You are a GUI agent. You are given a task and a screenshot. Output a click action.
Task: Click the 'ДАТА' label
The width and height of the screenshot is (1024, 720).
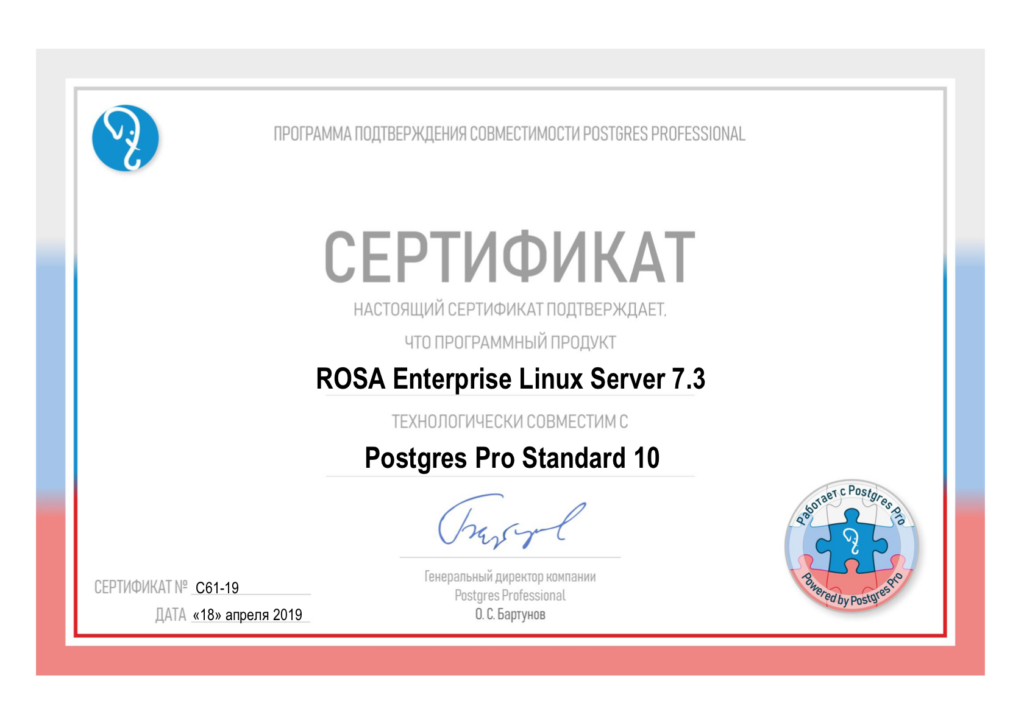tap(170, 615)
